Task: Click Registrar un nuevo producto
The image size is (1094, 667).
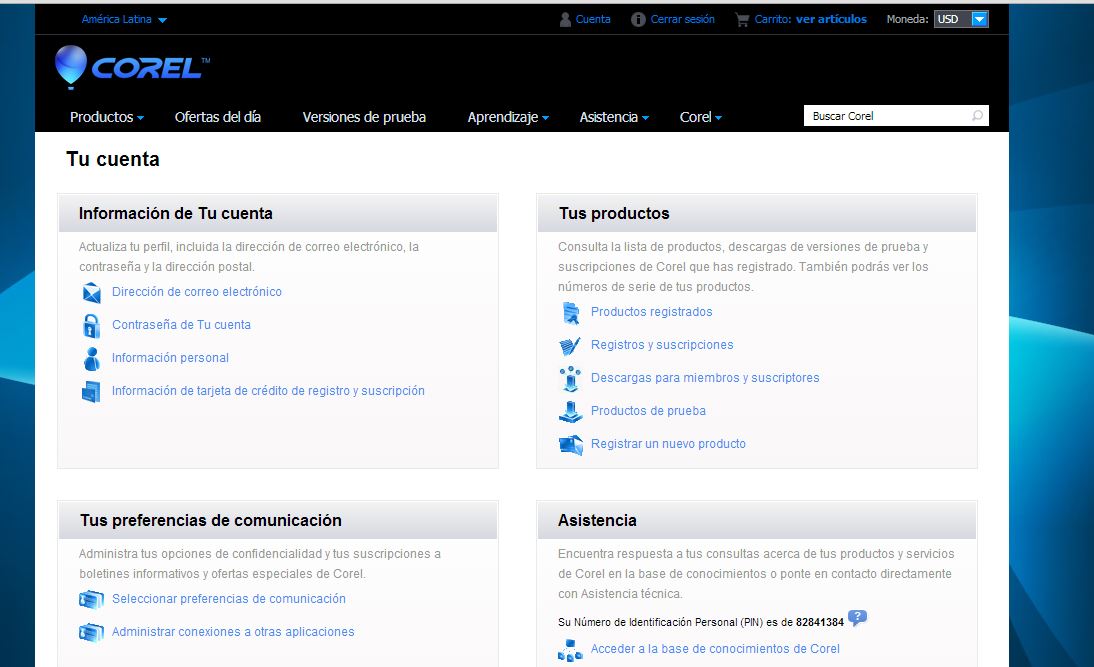Action: (668, 444)
